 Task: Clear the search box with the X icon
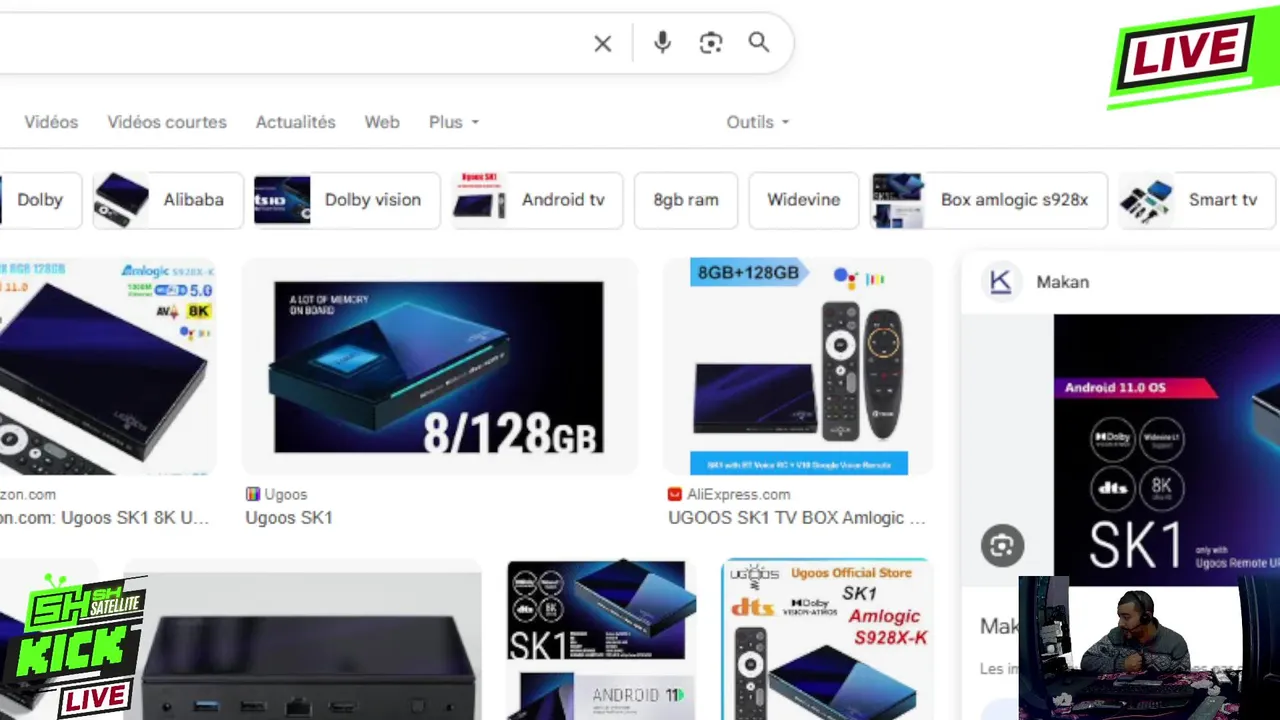coord(602,43)
